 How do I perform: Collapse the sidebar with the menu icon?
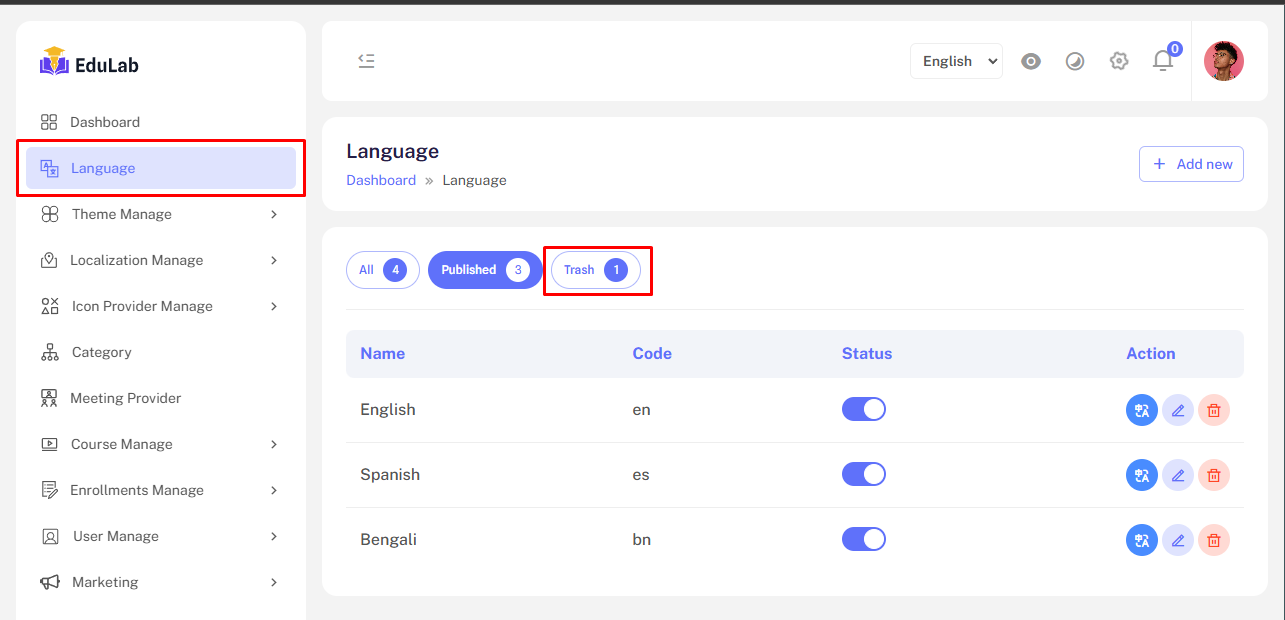coord(366,61)
